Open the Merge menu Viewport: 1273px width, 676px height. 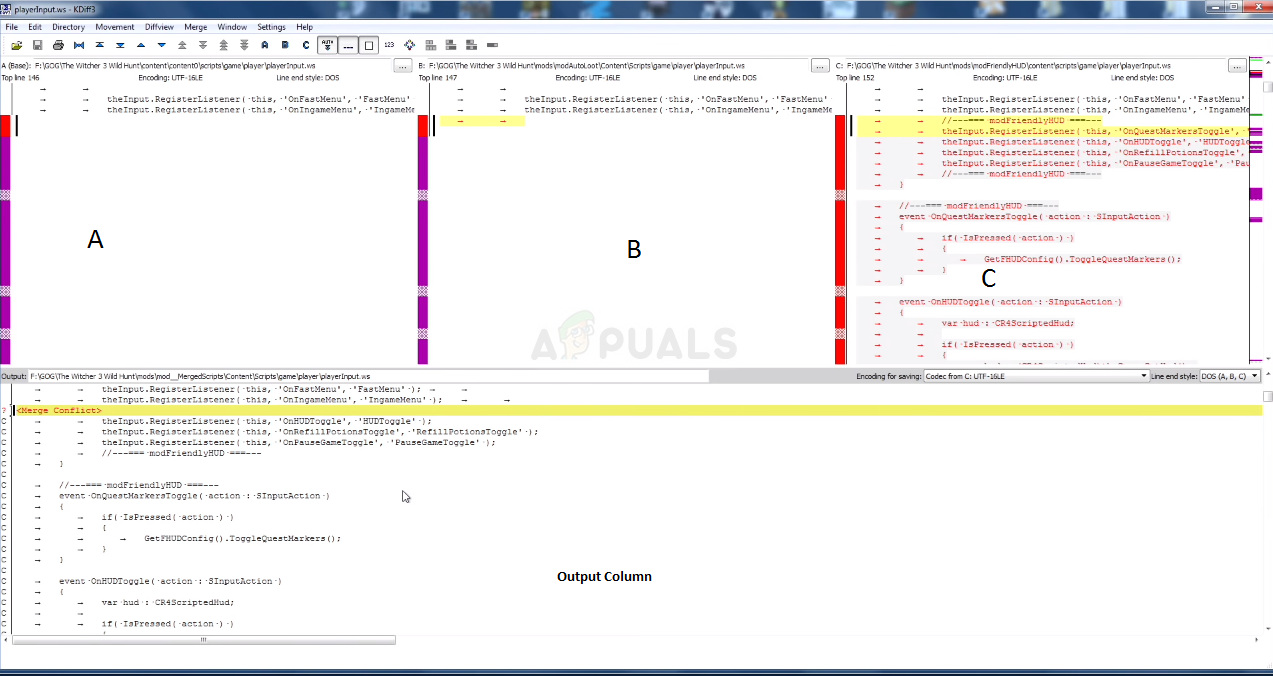(x=196, y=27)
